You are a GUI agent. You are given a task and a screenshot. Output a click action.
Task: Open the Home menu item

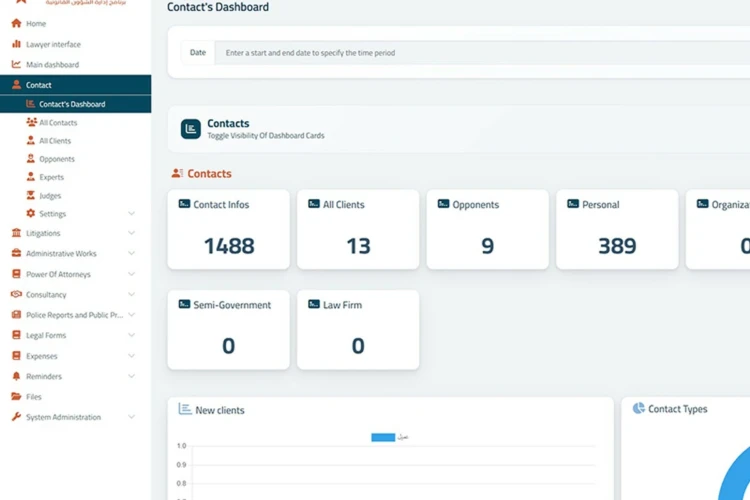point(76,23)
